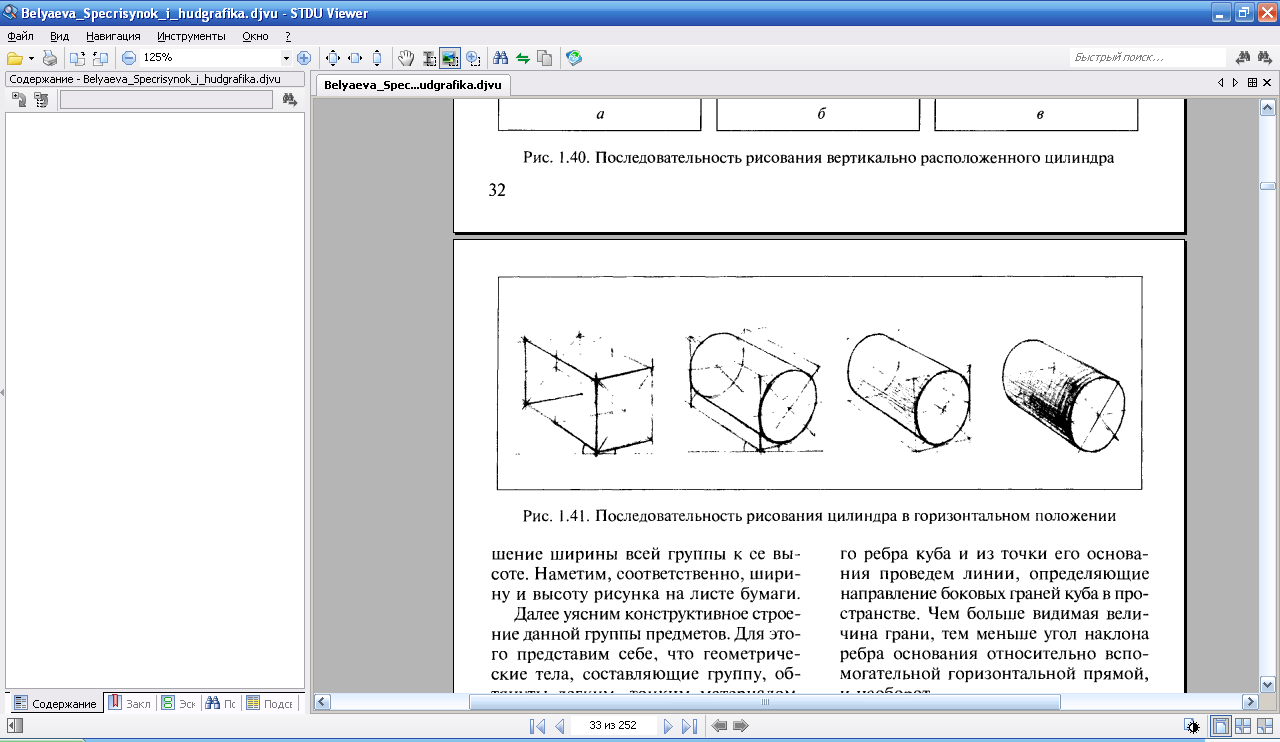The width and height of the screenshot is (1280, 742).
Task: Expand the recent files dropdown arrow beside Open
Action: (x=31, y=58)
